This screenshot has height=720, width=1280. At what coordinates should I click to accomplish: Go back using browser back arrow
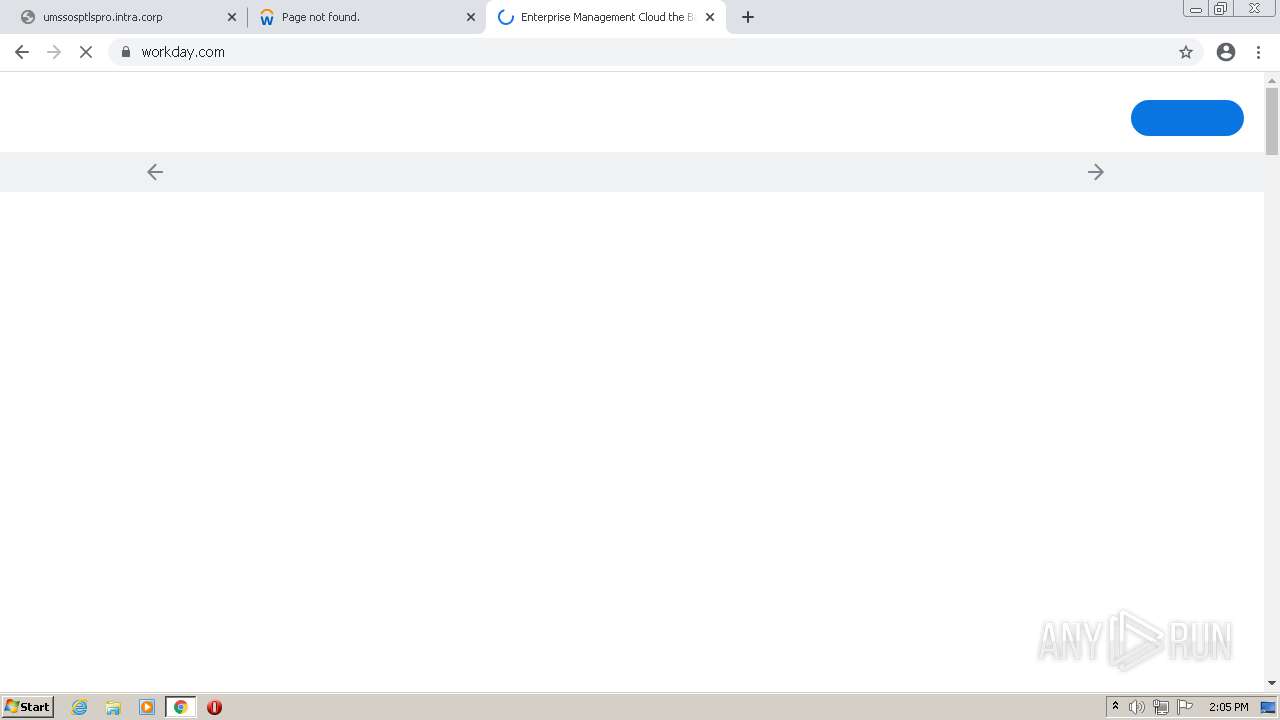click(22, 52)
